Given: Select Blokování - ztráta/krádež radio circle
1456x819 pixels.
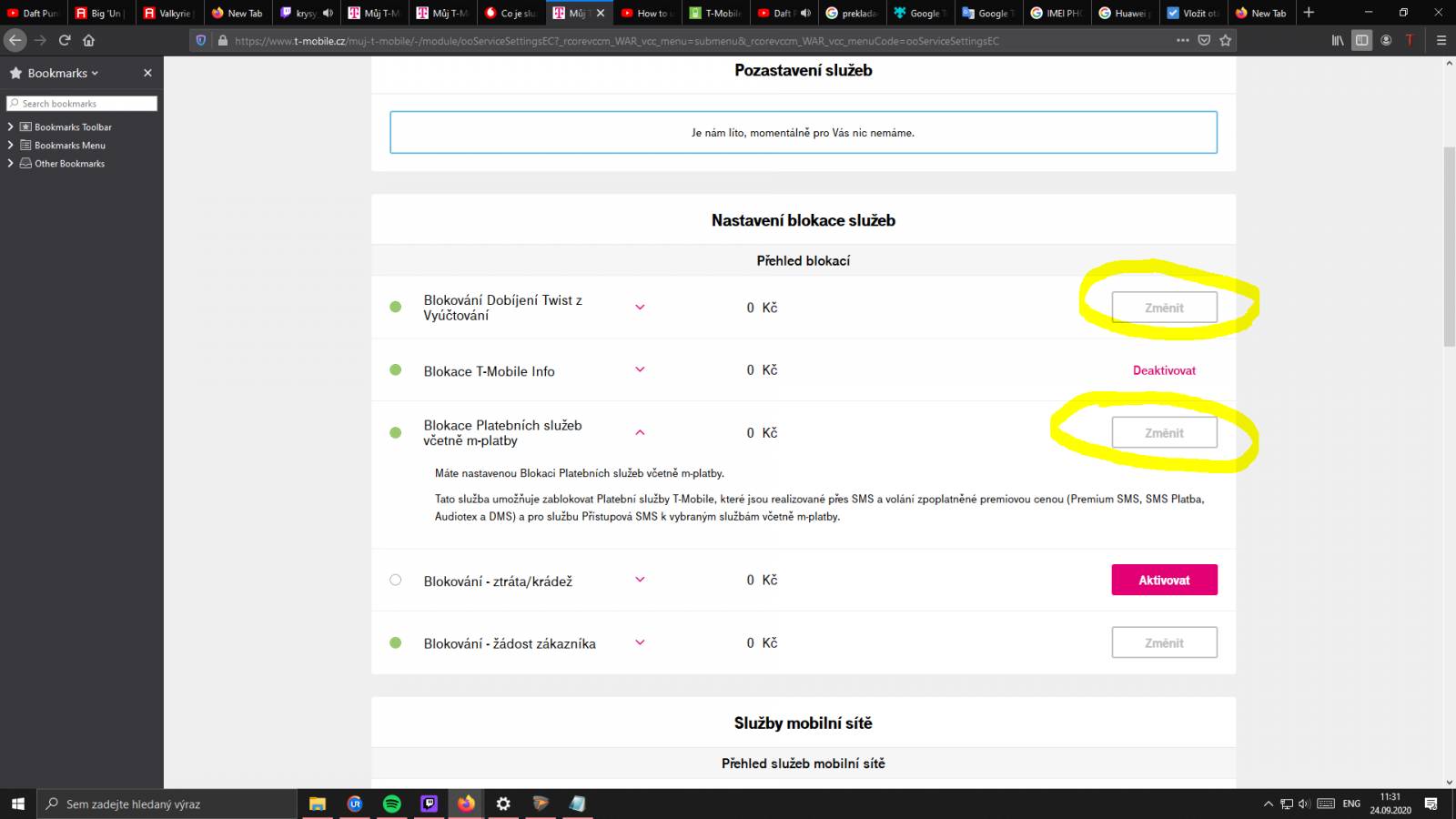Looking at the screenshot, I should point(395,580).
